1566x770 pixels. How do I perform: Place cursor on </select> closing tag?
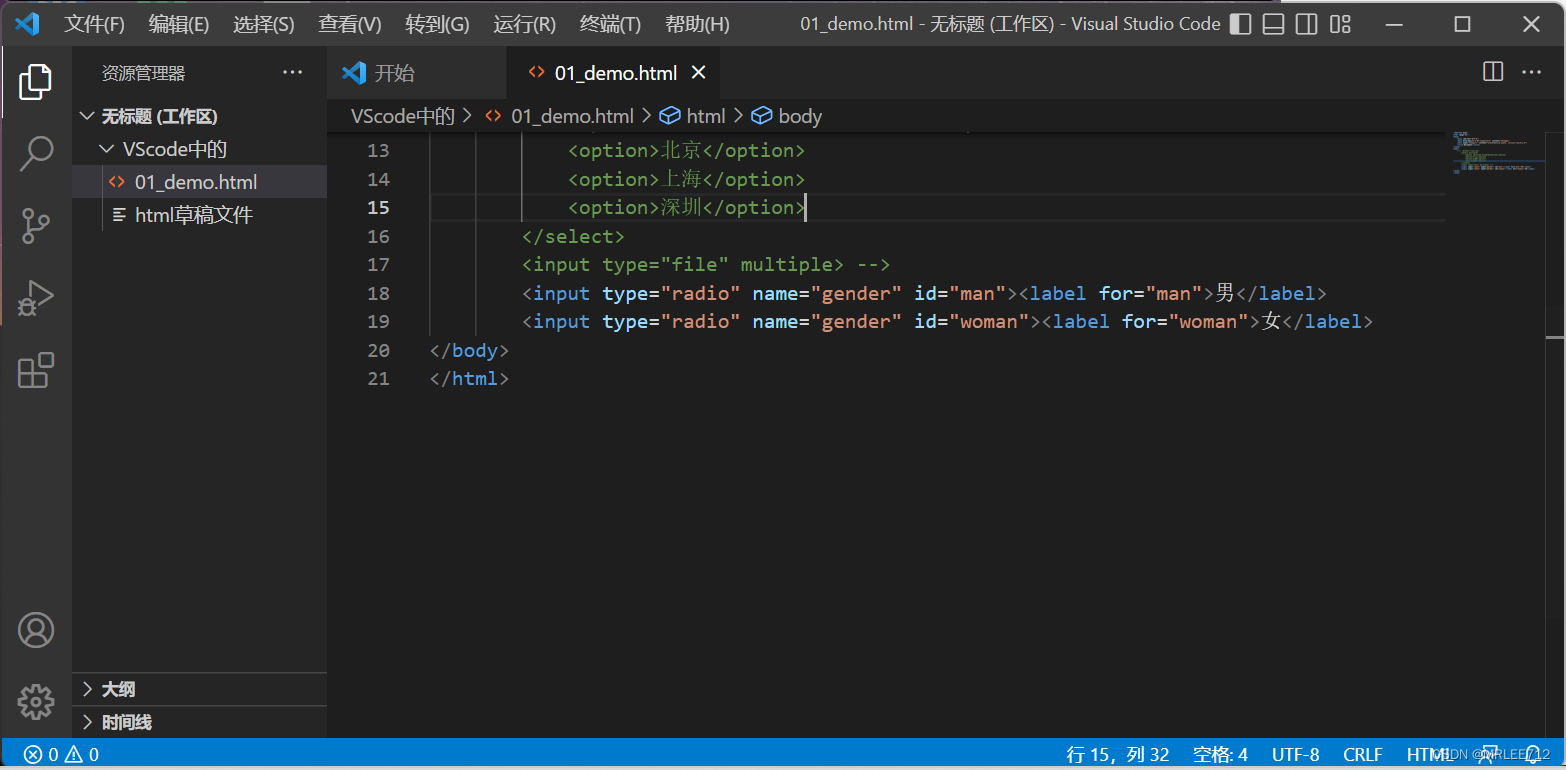click(573, 236)
